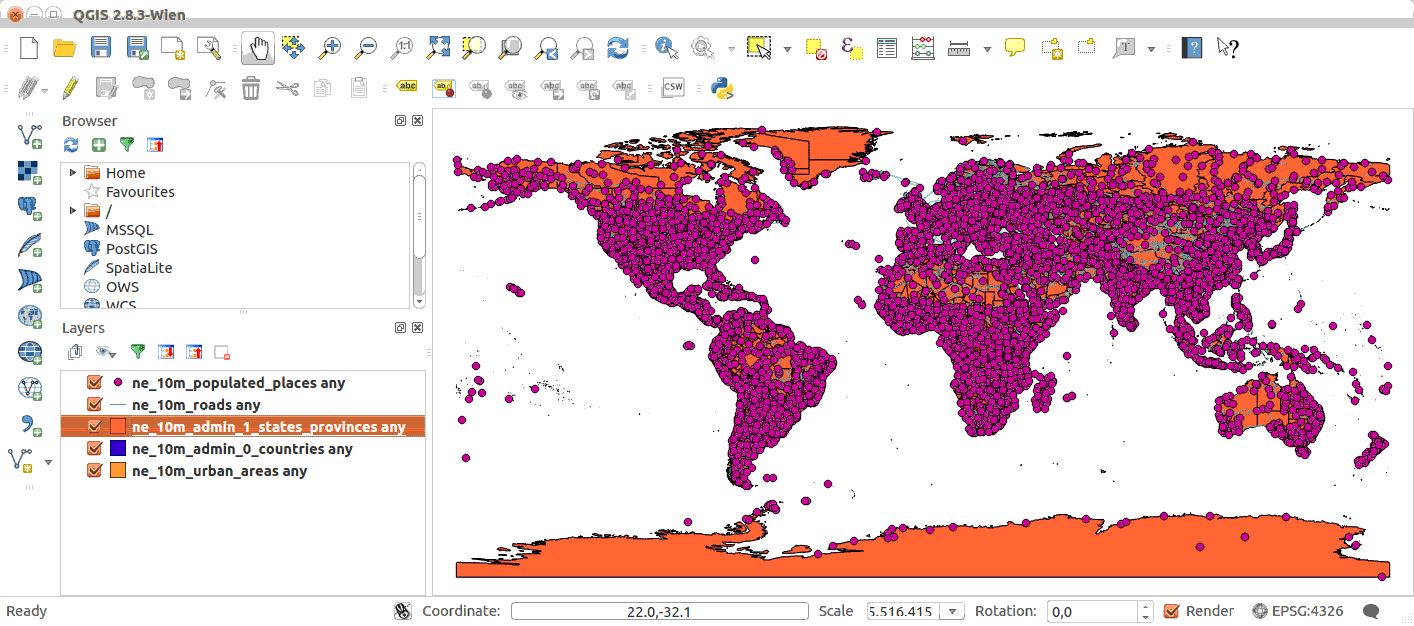
Task: Open the Field Calculator
Action: coord(922,47)
